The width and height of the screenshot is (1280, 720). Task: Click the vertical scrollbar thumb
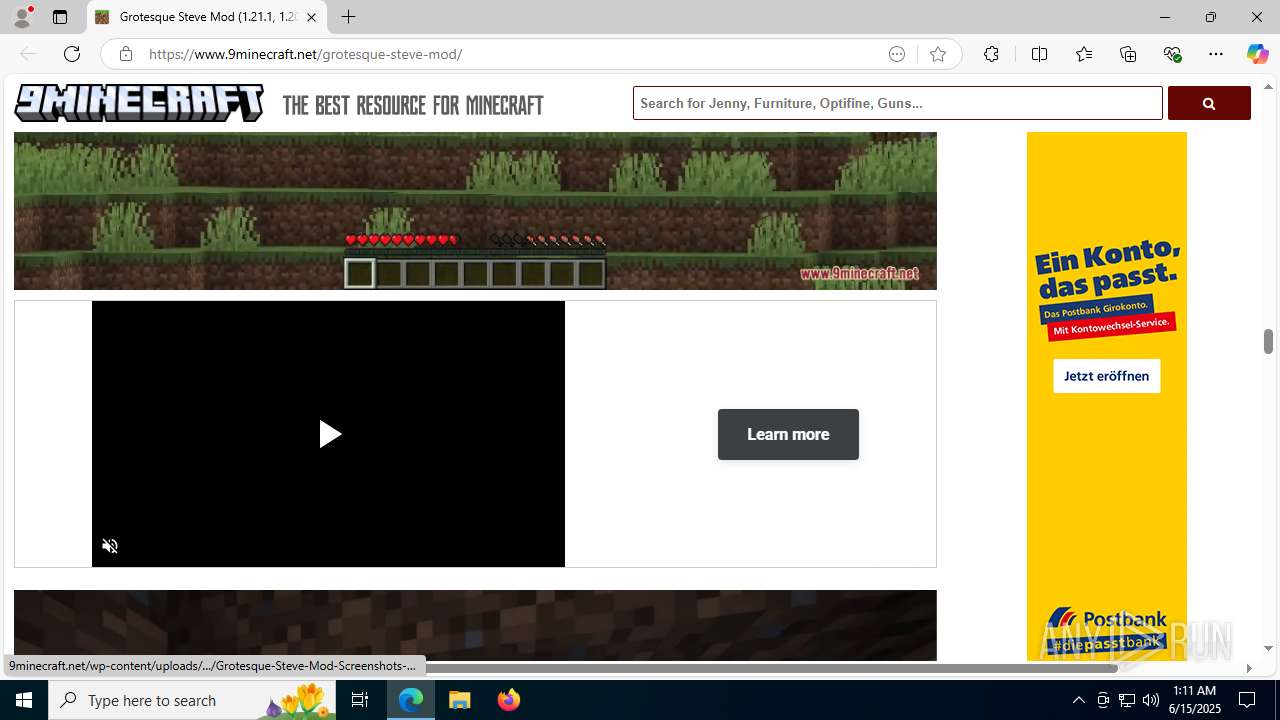[1268, 341]
